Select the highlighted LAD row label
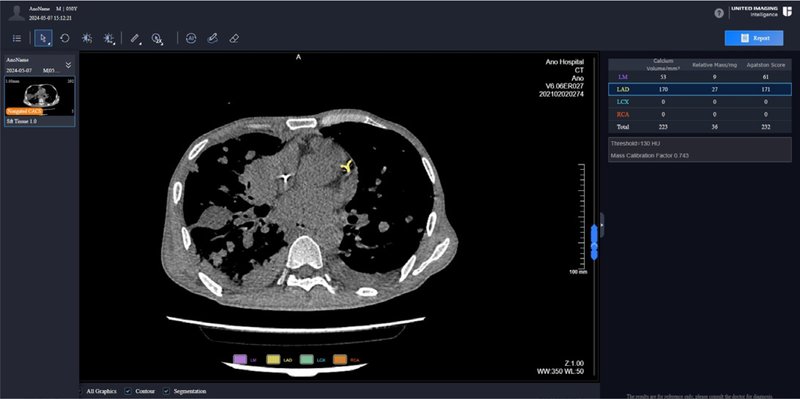The width and height of the screenshot is (800, 399). pos(623,89)
